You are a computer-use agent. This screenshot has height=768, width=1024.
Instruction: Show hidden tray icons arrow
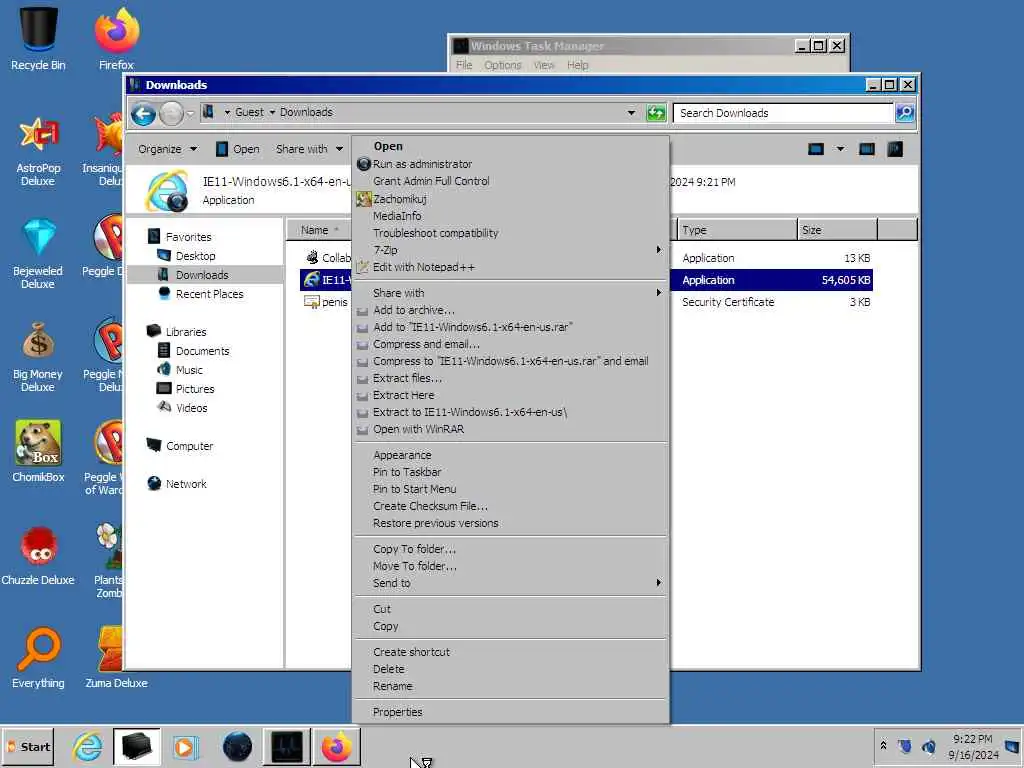[x=883, y=746]
